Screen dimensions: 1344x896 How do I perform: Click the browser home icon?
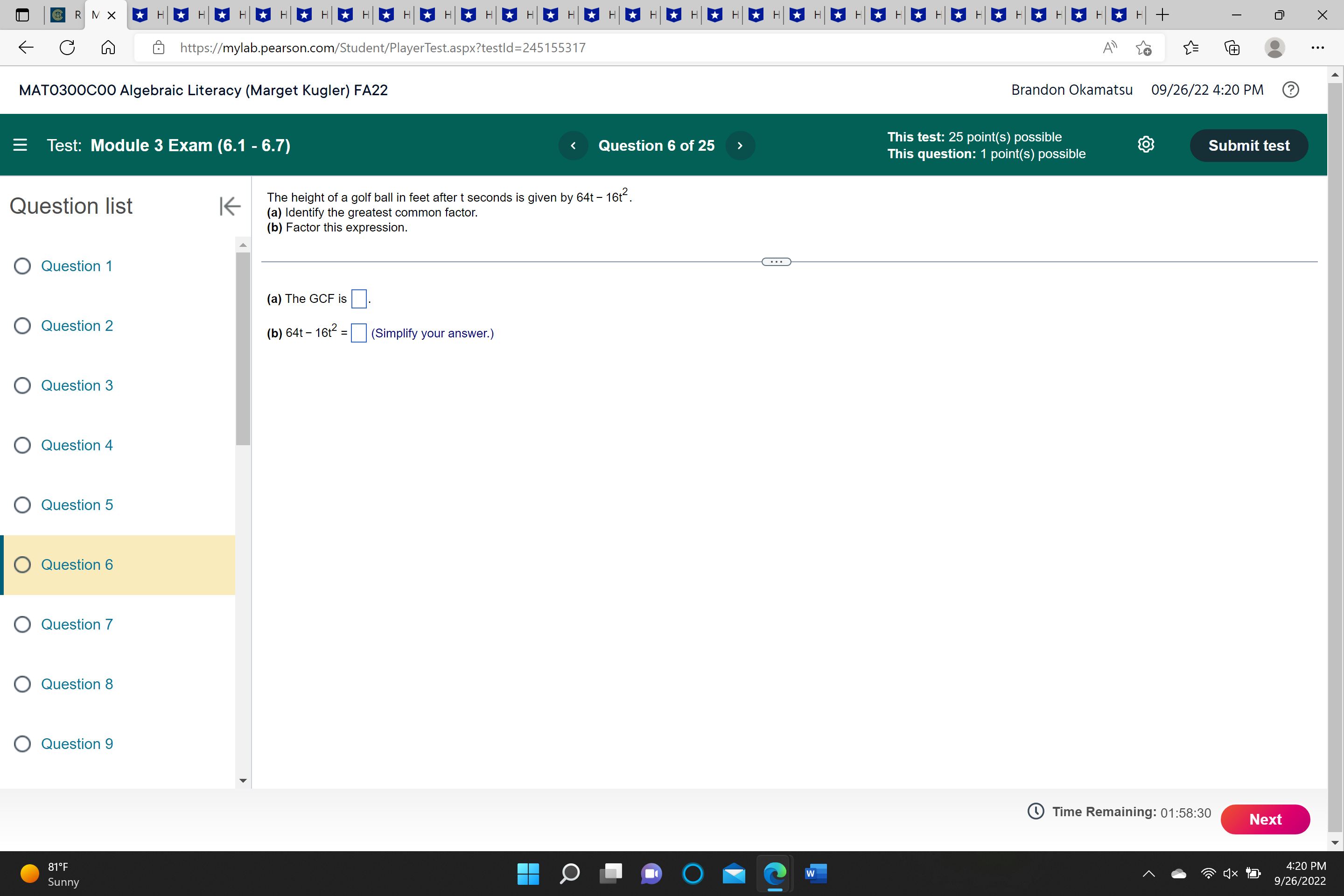[x=108, y=48]
